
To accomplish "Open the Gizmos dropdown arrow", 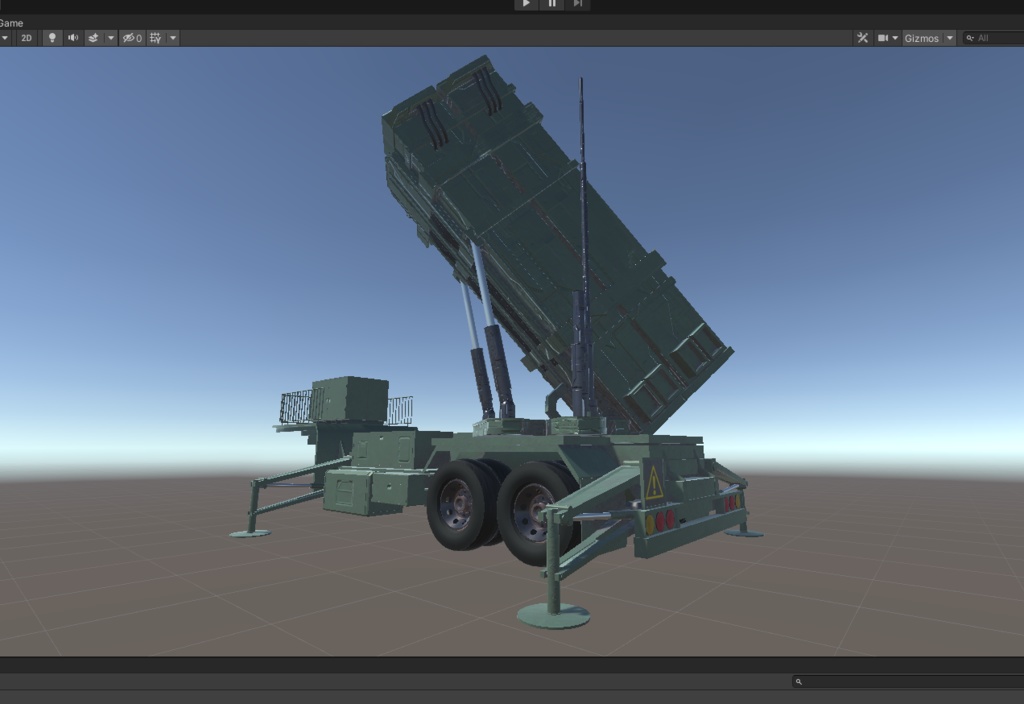I will point(948,38).
